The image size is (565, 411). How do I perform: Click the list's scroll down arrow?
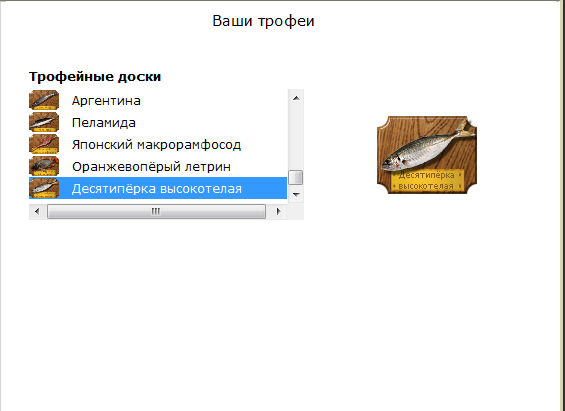(296, 195)
